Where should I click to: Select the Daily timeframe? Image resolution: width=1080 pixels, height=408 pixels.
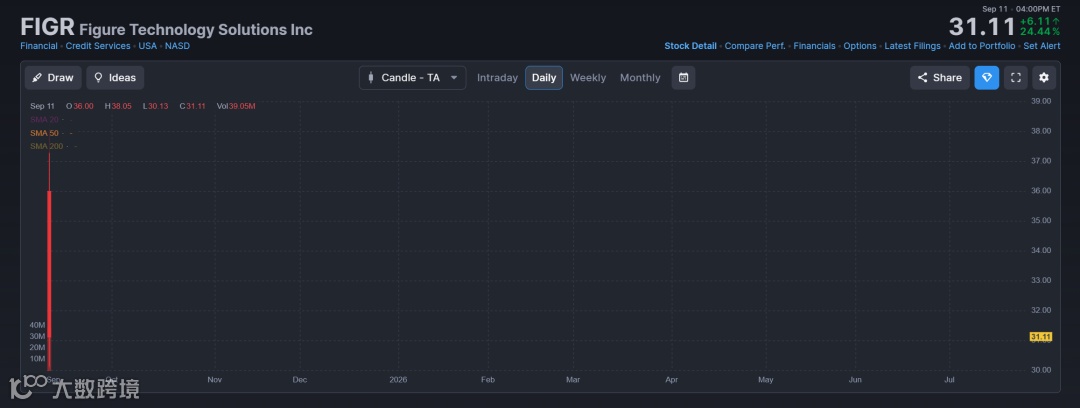(544, 78)
